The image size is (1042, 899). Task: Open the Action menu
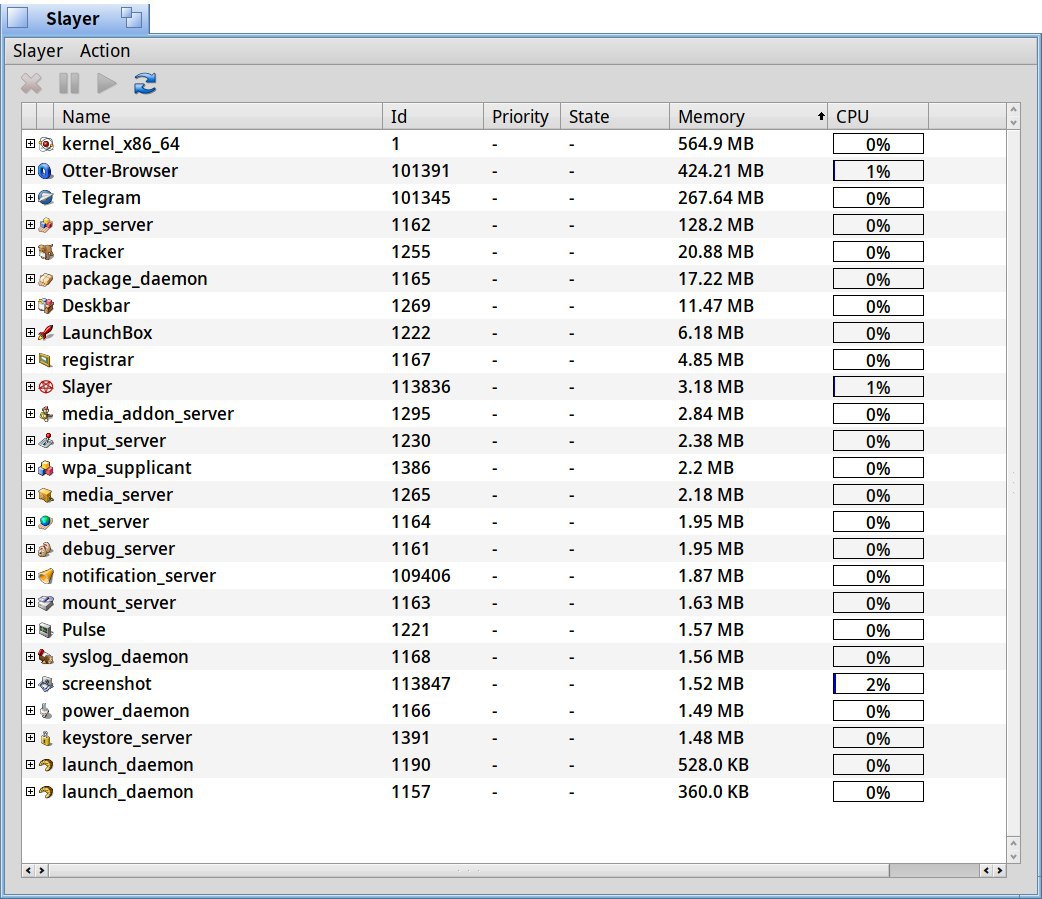tap(105, 51)
